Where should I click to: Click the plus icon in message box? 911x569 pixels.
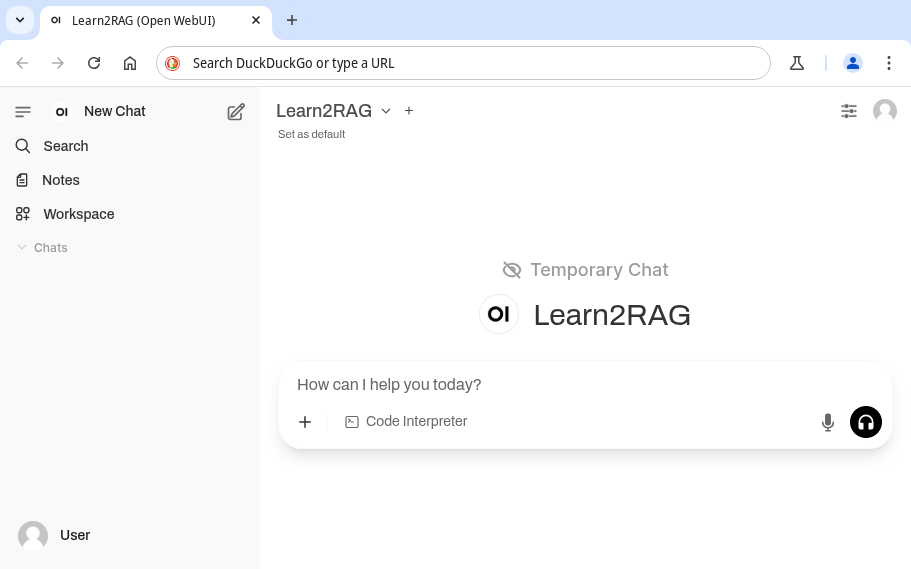click(x=305, y=422)
